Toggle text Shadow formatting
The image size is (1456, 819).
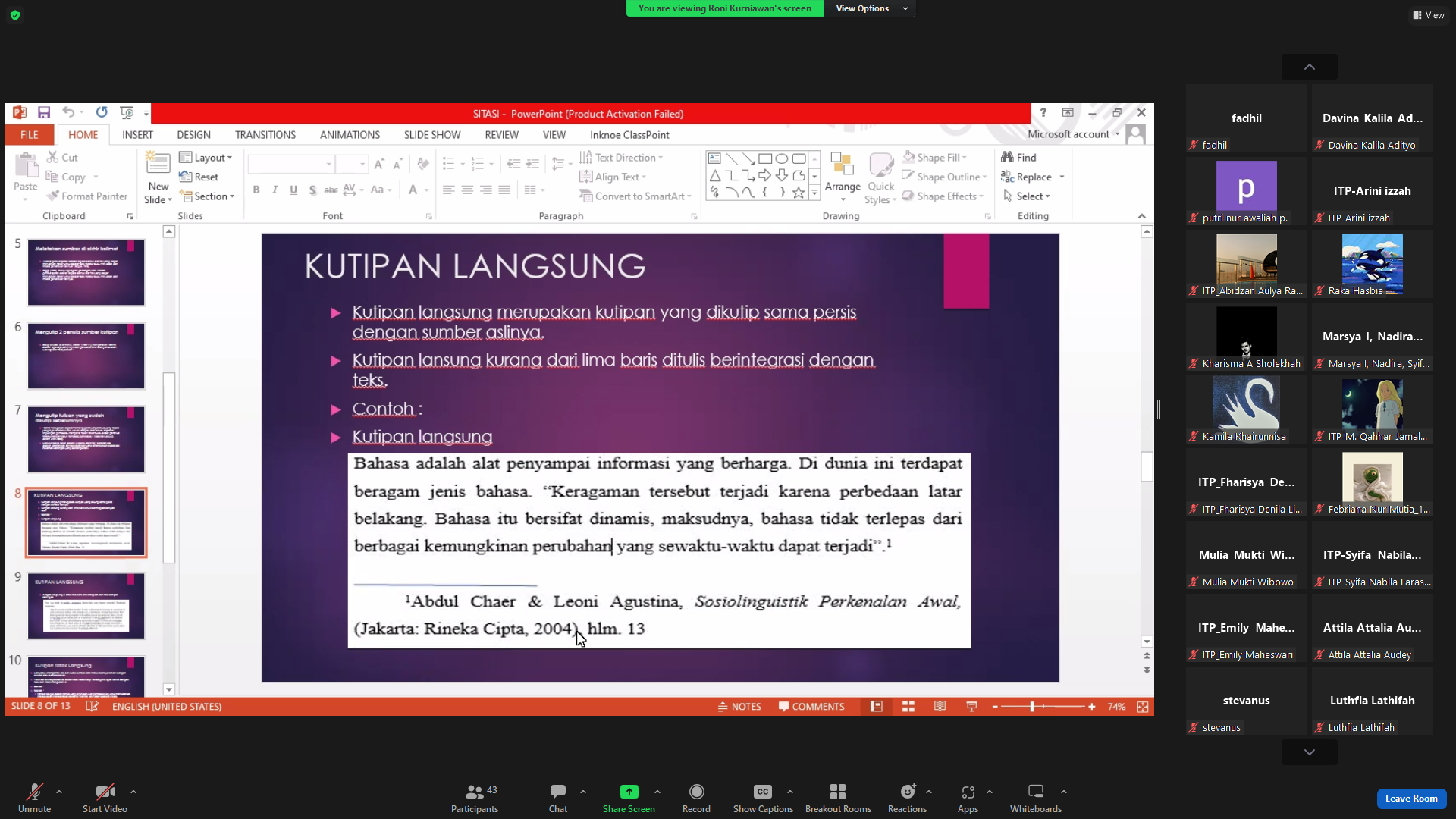click(x=312, y=190)
